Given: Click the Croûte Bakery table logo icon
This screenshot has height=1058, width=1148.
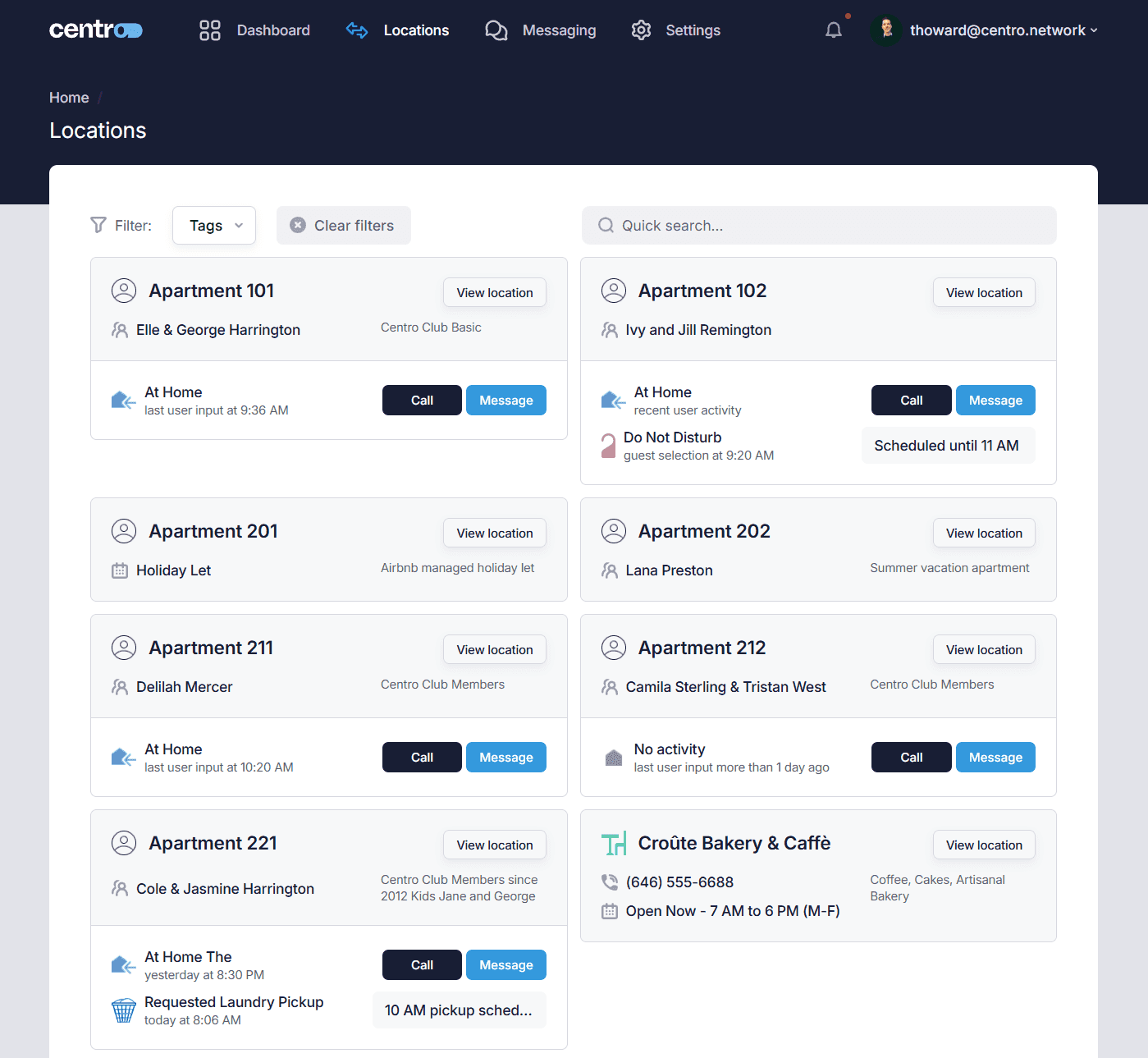Looking at the screenshot, I should [614, 843].
